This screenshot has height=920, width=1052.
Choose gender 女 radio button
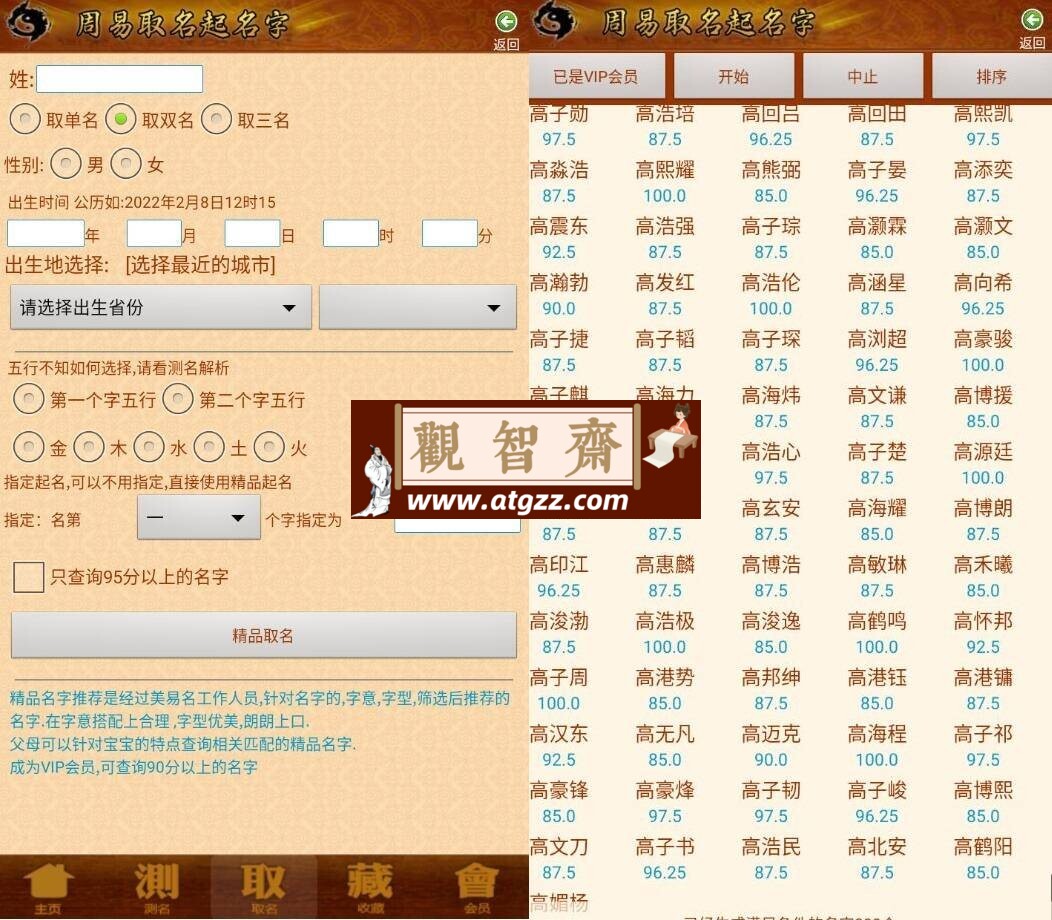tap(125, 164)
